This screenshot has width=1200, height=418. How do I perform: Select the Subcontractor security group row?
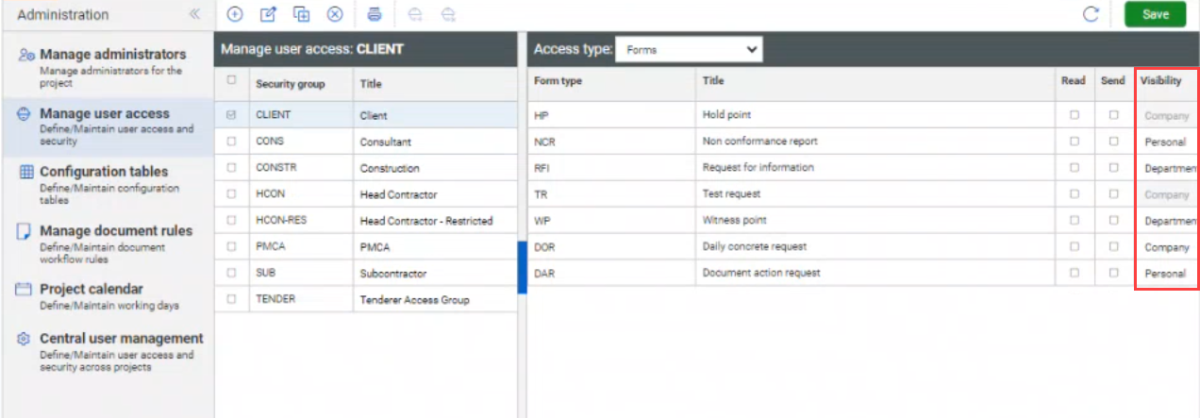click(380, 273)
